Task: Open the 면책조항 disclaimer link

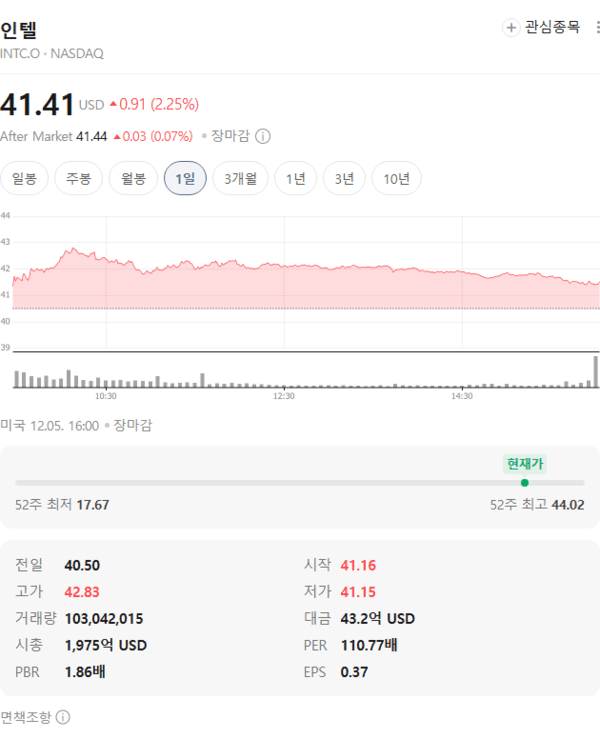Action: 25,717
